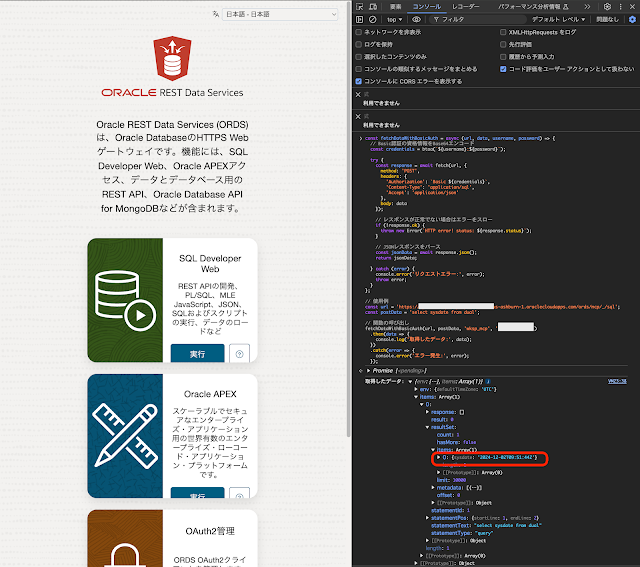Enable the 先行評価 checkbox
The width and height of the screenshot is (640, 567).
pos(503,44)
